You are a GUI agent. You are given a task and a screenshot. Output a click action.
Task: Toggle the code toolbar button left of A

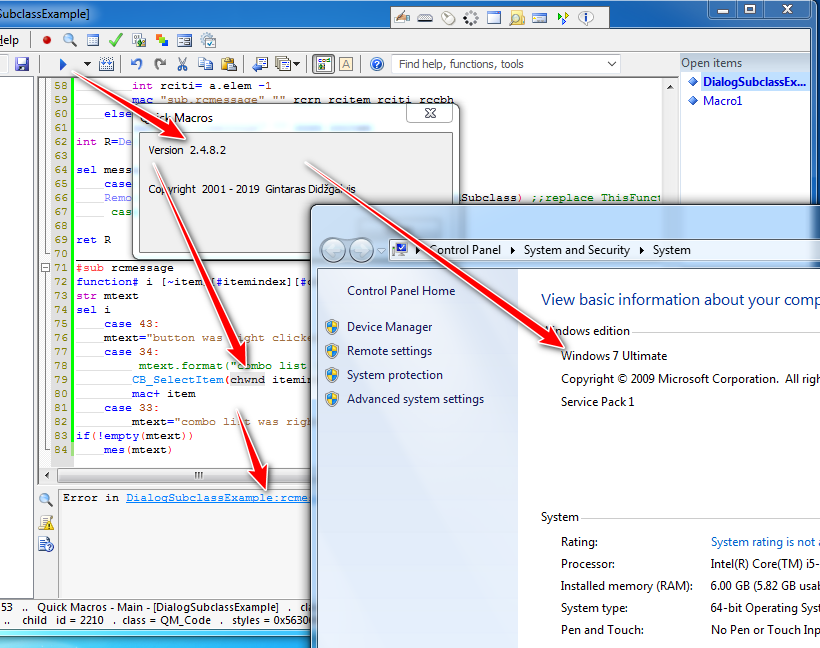coord(323,64)
